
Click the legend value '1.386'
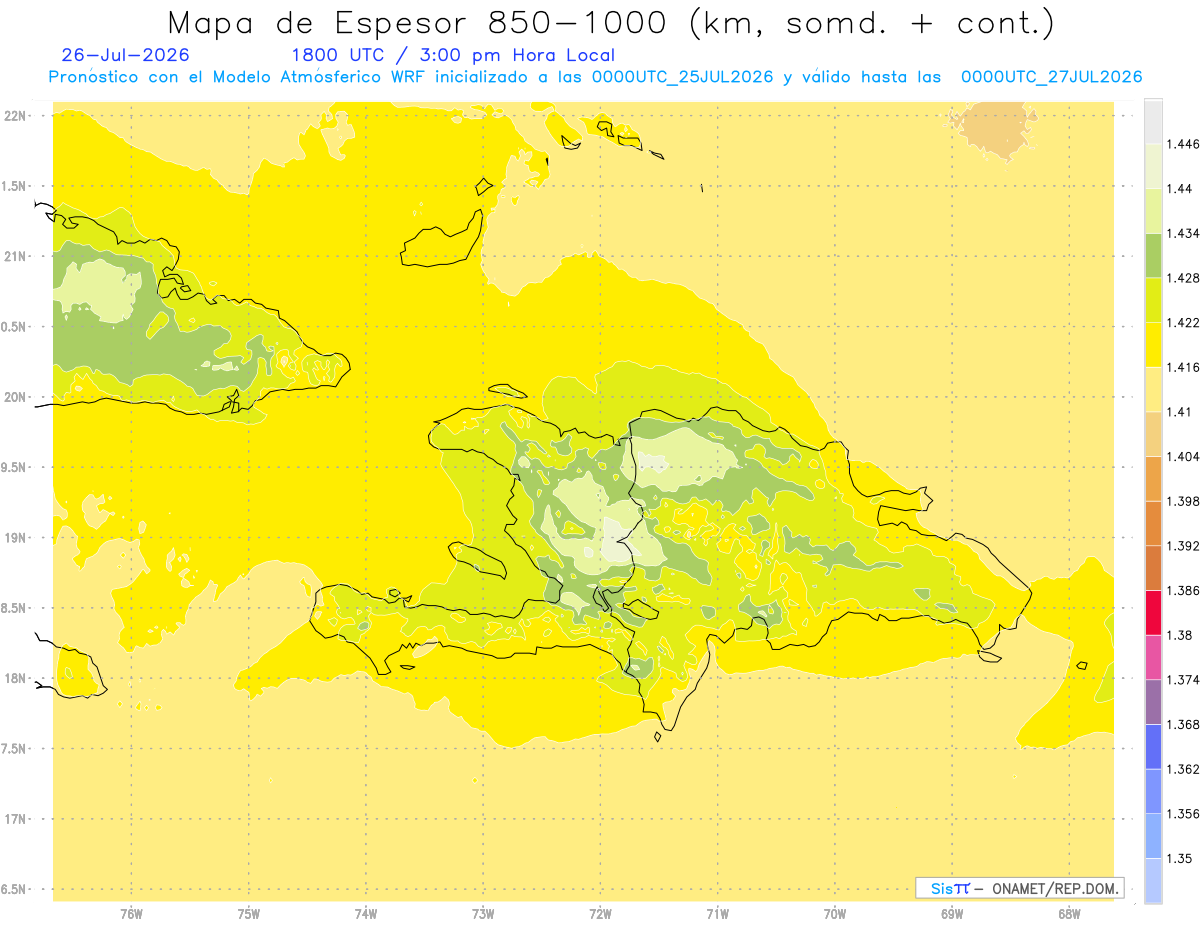point(1185,590)
